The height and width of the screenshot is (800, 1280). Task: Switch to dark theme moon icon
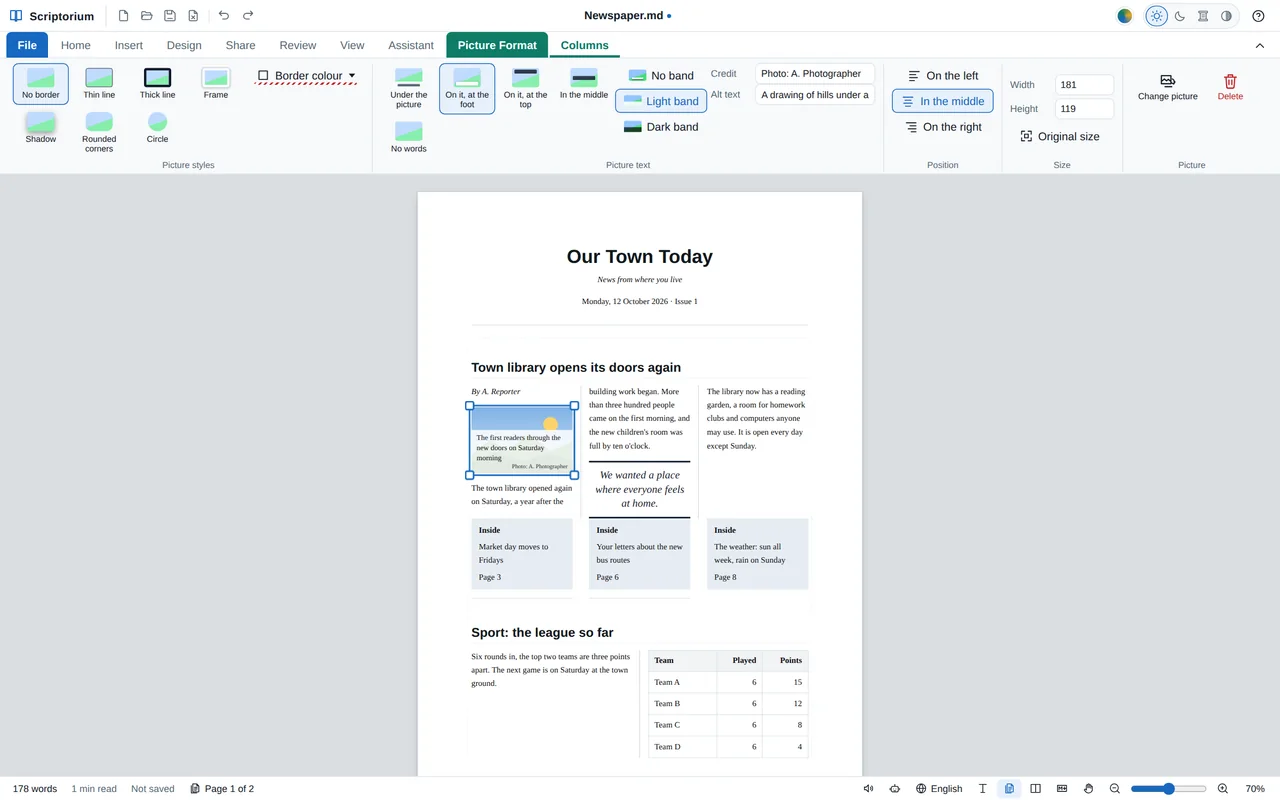coord(1180,16)
